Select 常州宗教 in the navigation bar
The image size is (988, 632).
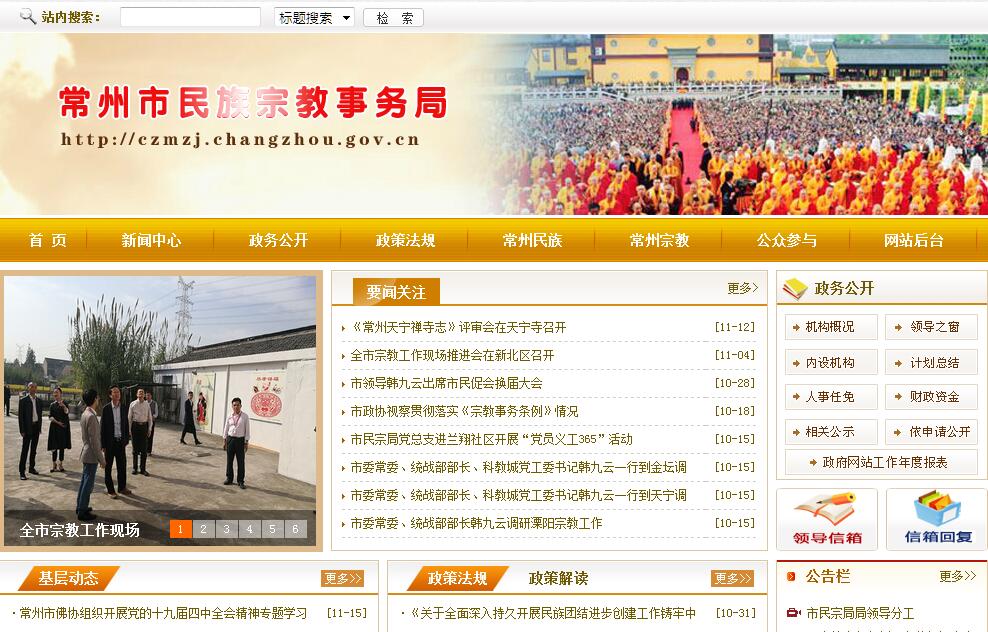tap(659, 241)
